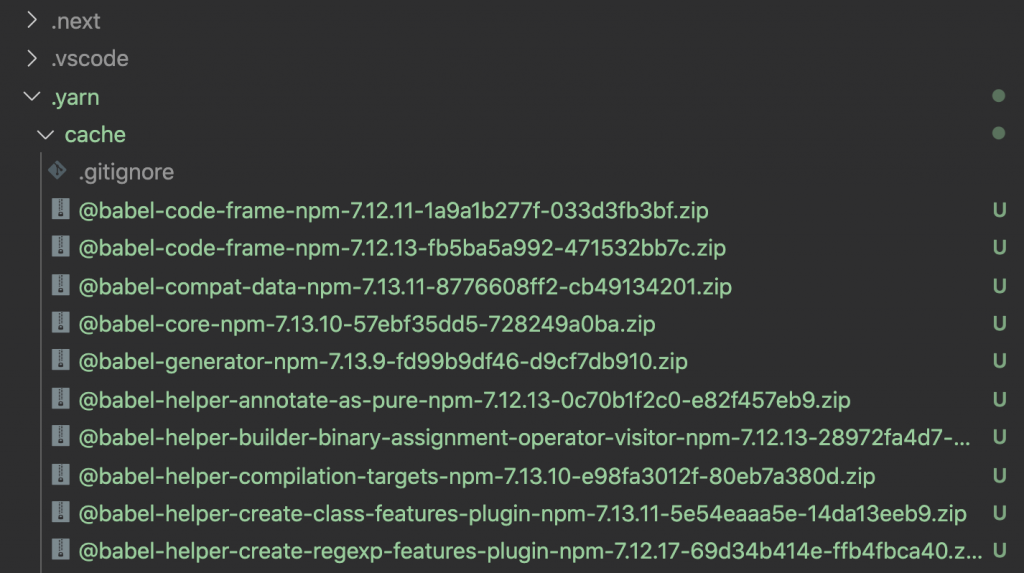Screen dimensions: 1024x573
Task: Click zip icon of babel-code-frame 7.12.11
Action: click(61, 209)
